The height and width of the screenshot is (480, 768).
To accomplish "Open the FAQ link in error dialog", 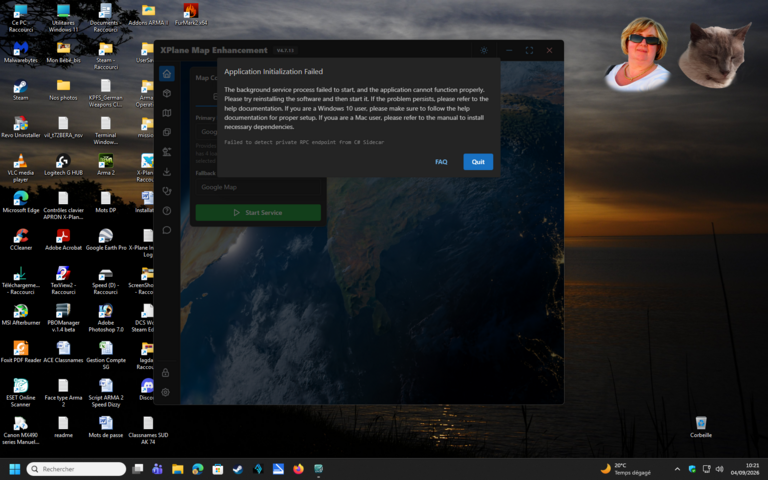I will click(x=441, y=162).
